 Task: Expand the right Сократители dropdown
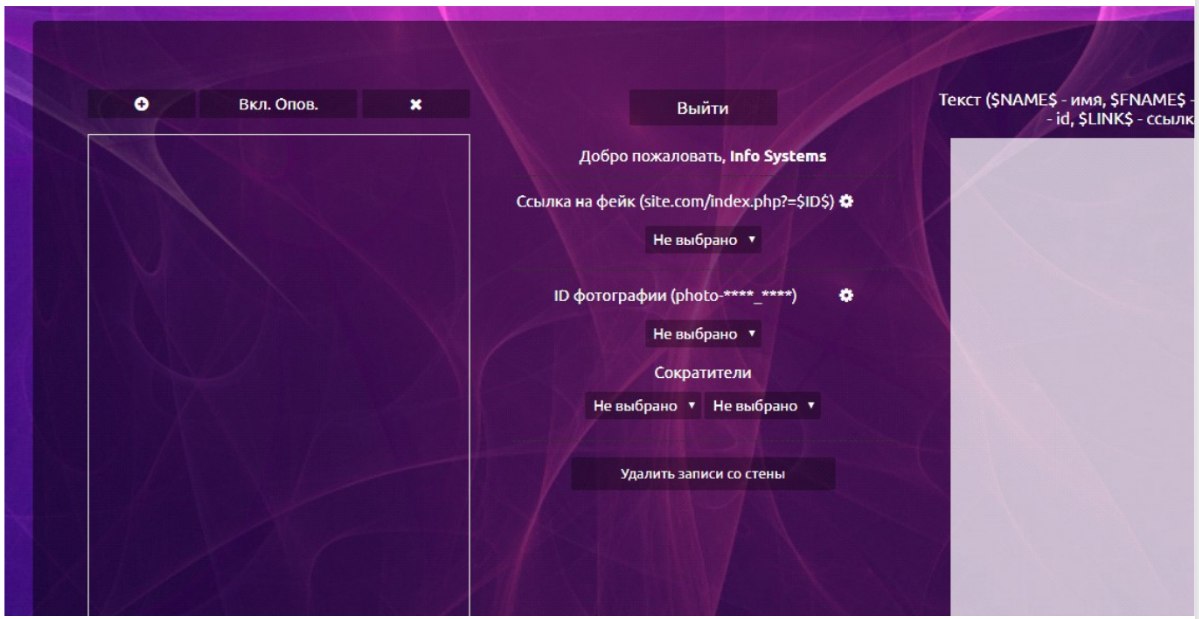tap(761, 406)
